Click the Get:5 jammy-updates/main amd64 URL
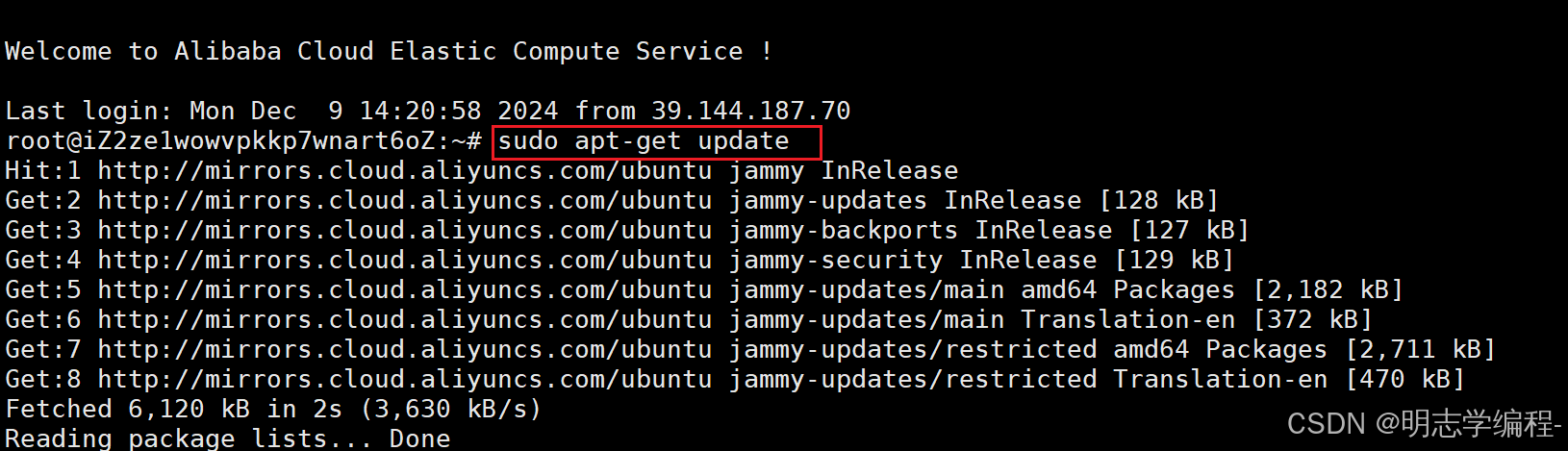 (x=404, y=290)
